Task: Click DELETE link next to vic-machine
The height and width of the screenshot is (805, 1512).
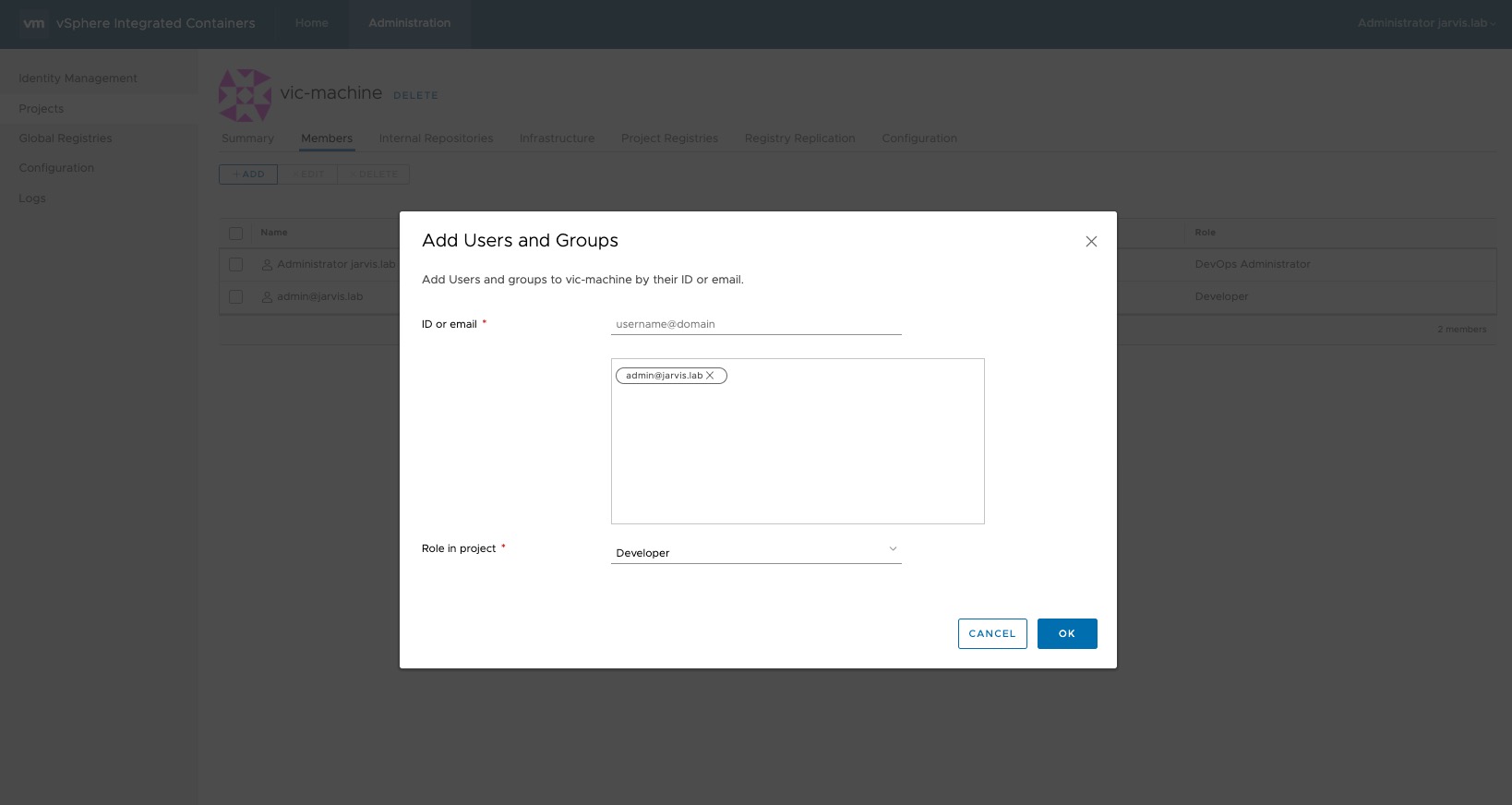Action: (415, 95)
